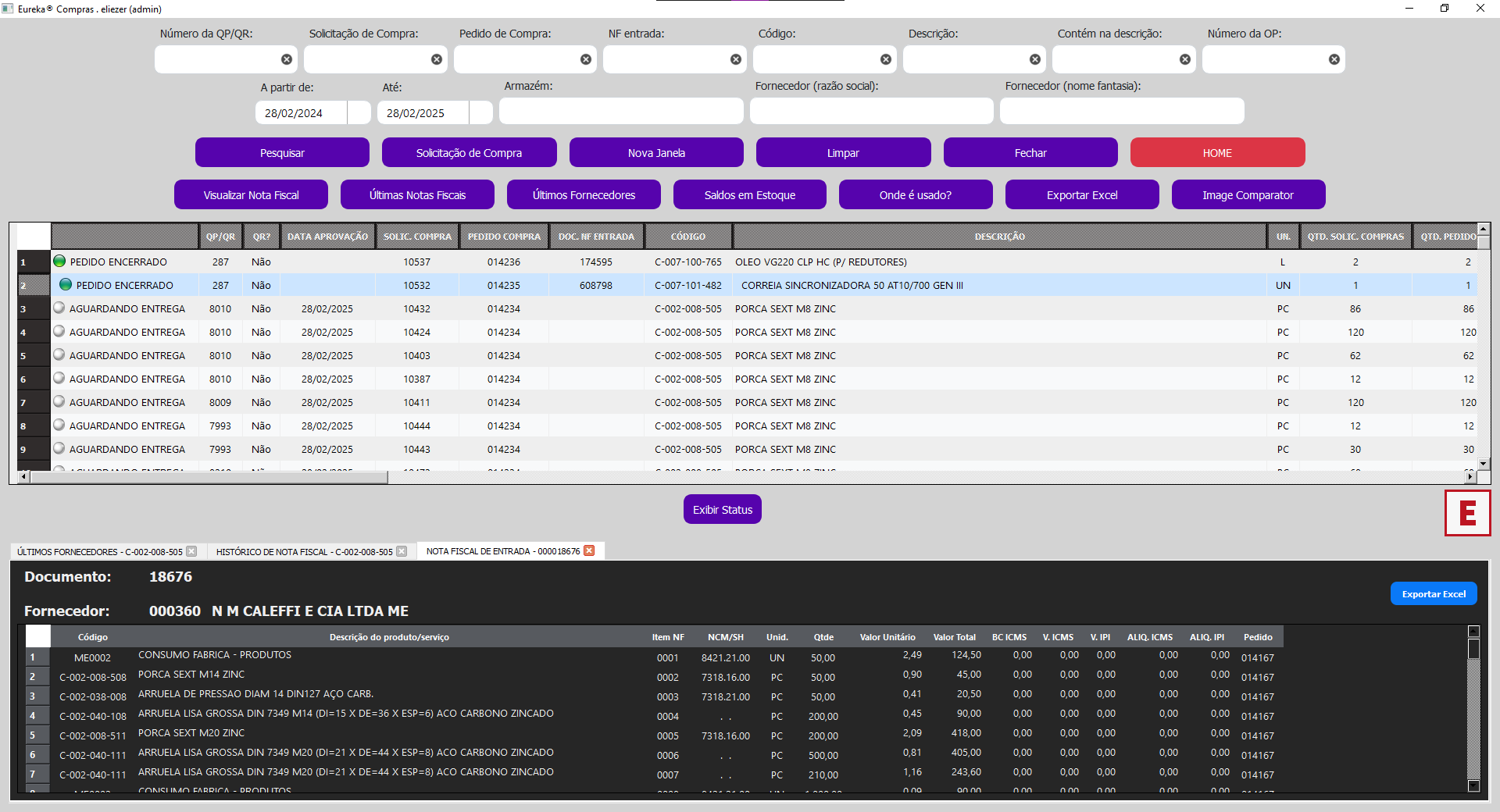This screenshot has width=1500, height=812.
Task: Click grey status icon for solicitação 10424
Action: [x=59, y=331]
